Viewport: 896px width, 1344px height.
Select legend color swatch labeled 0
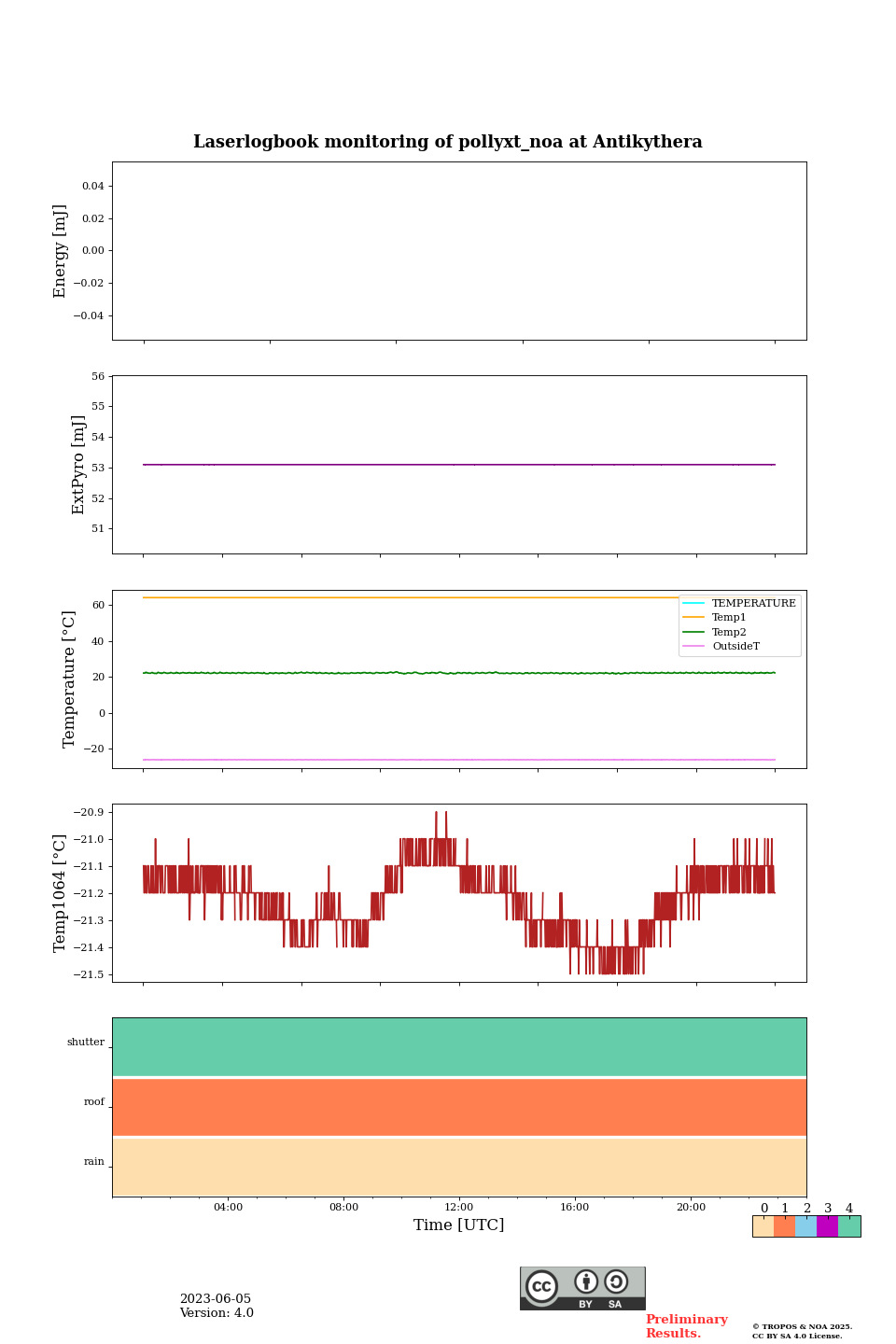coord(763,1226)
